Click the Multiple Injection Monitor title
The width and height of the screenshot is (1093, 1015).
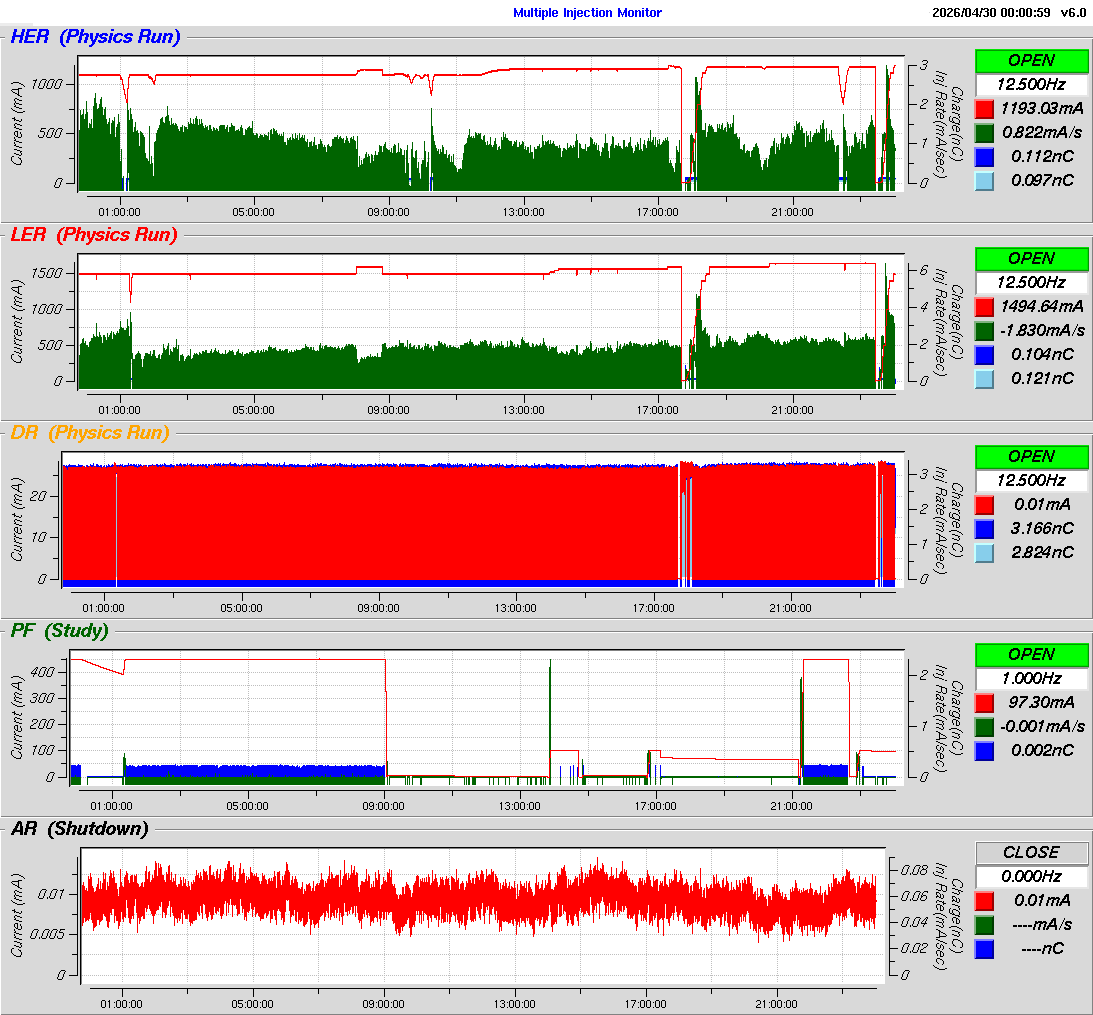[587, 13]
